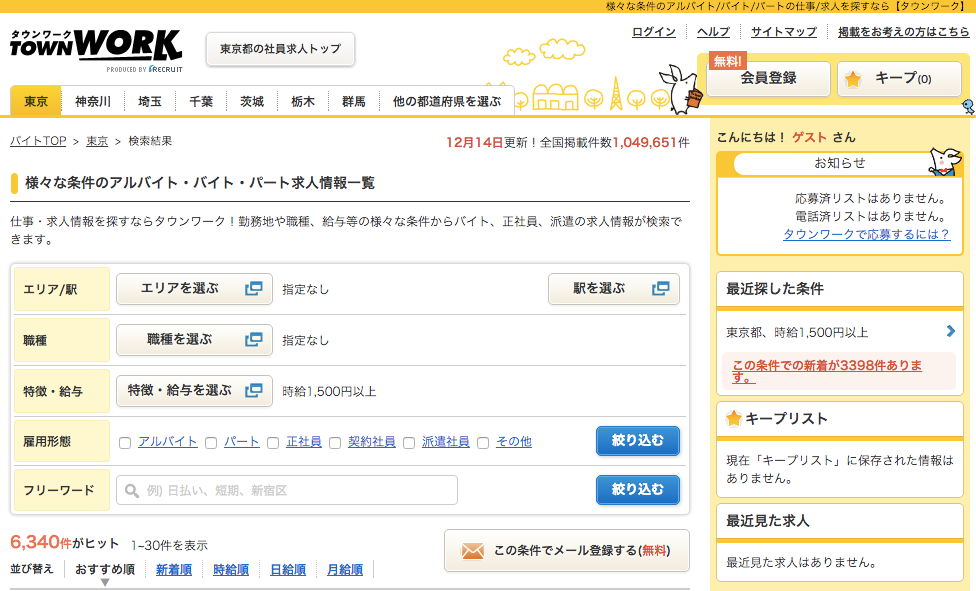Click the TownWork logo
This screenshot has width=976, height=591.
click(x=96, y=49)
